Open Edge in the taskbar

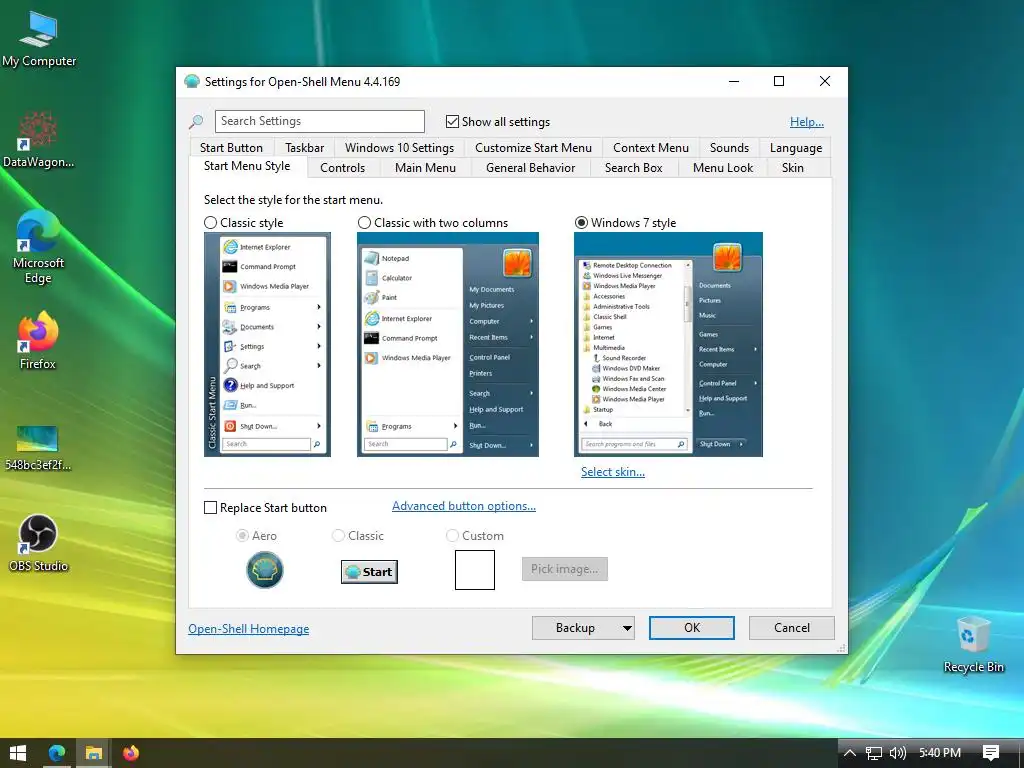[x=57, y=753]
